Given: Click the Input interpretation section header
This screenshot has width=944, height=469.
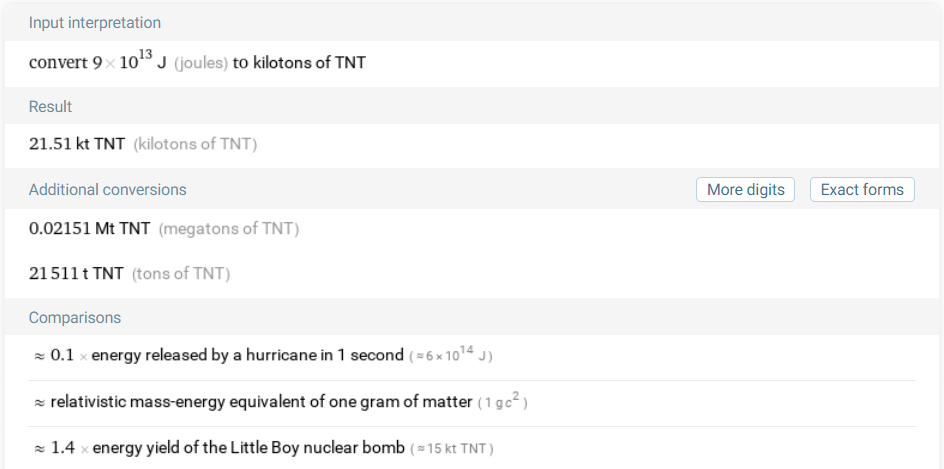Looking at the screenshot, I should tap(95, 23).
